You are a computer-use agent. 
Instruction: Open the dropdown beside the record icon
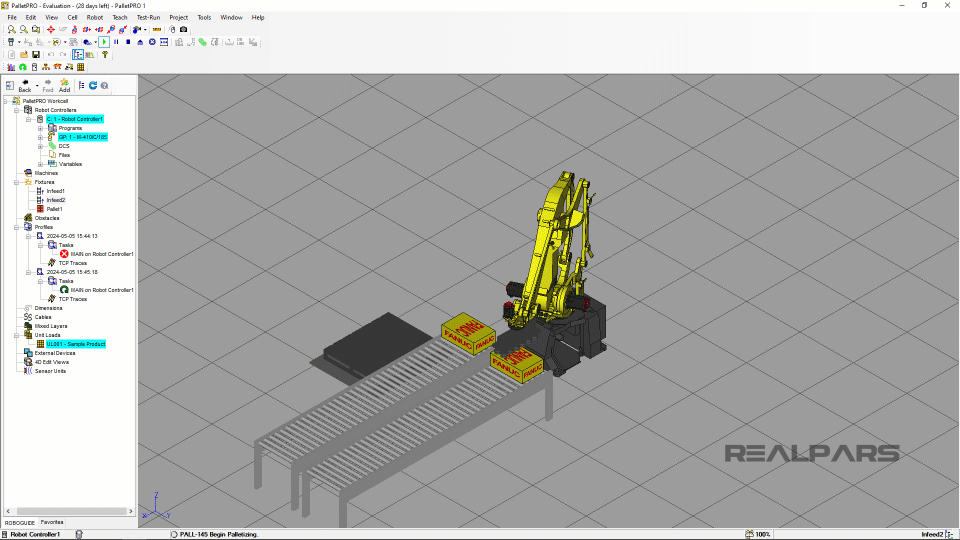pyautogui.click(x=96, y=42)
